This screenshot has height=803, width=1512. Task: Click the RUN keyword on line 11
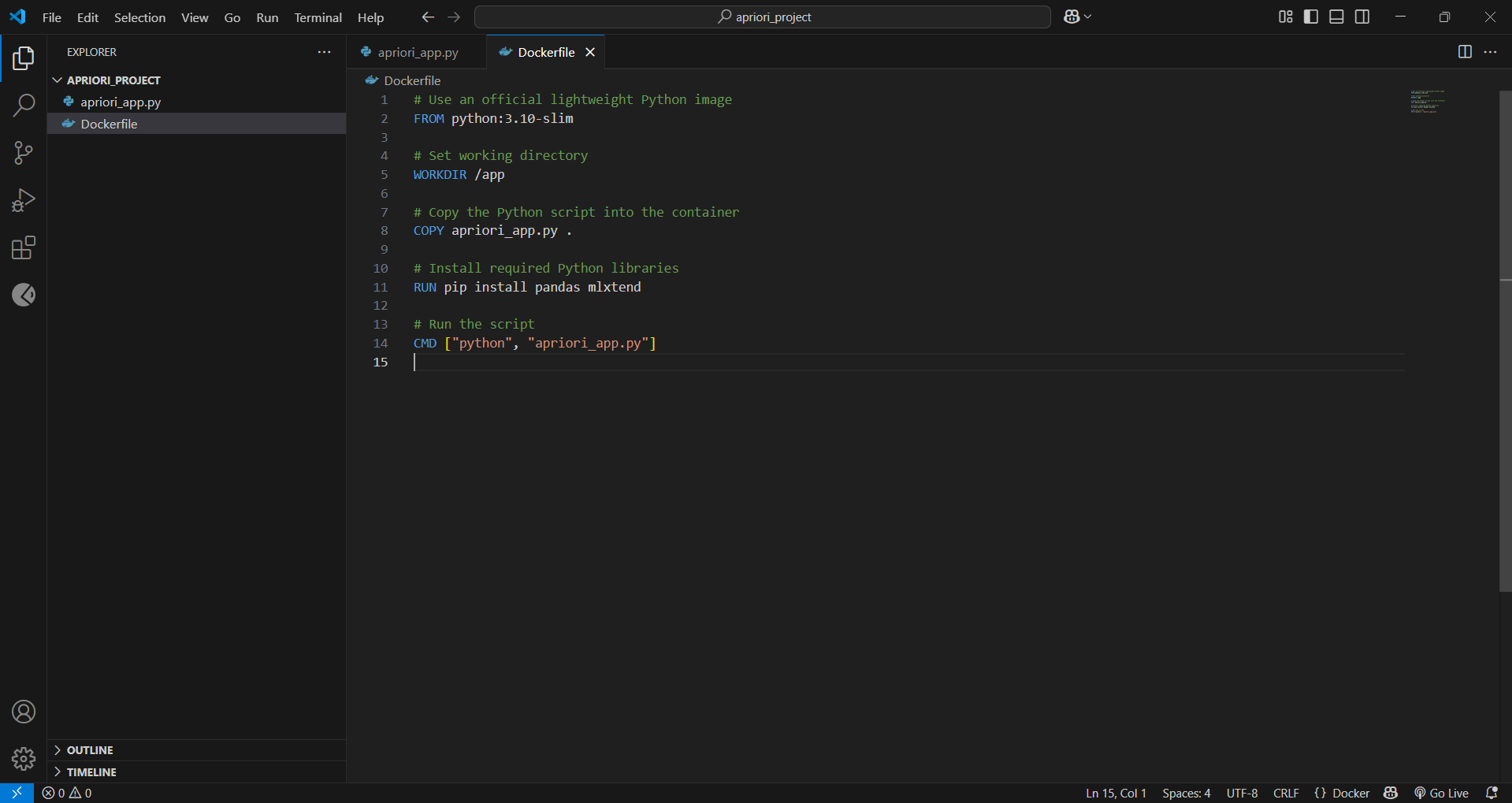pos(425,287)
